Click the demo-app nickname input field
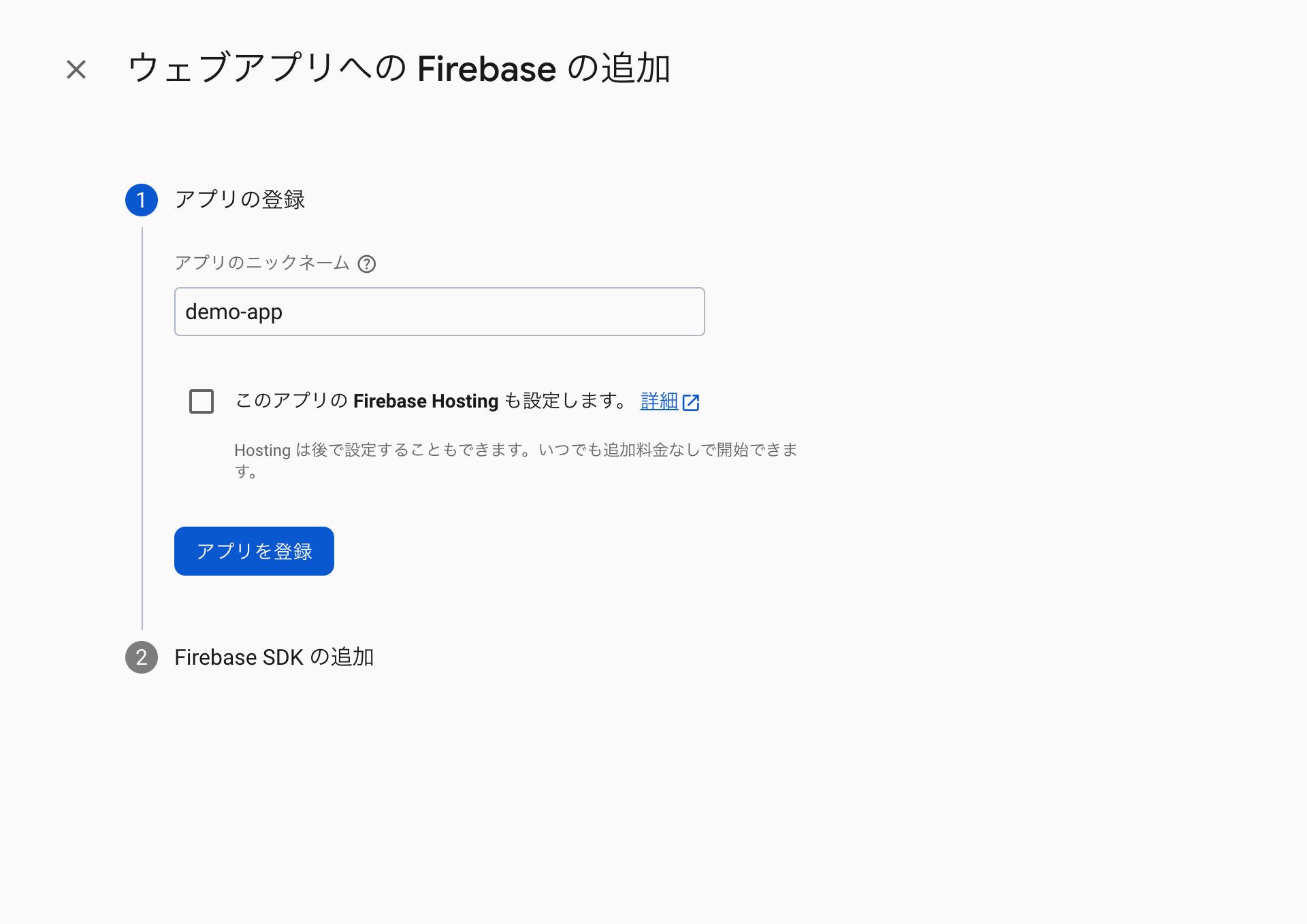This screenshot has height=924, width=1307. point(440,312)
